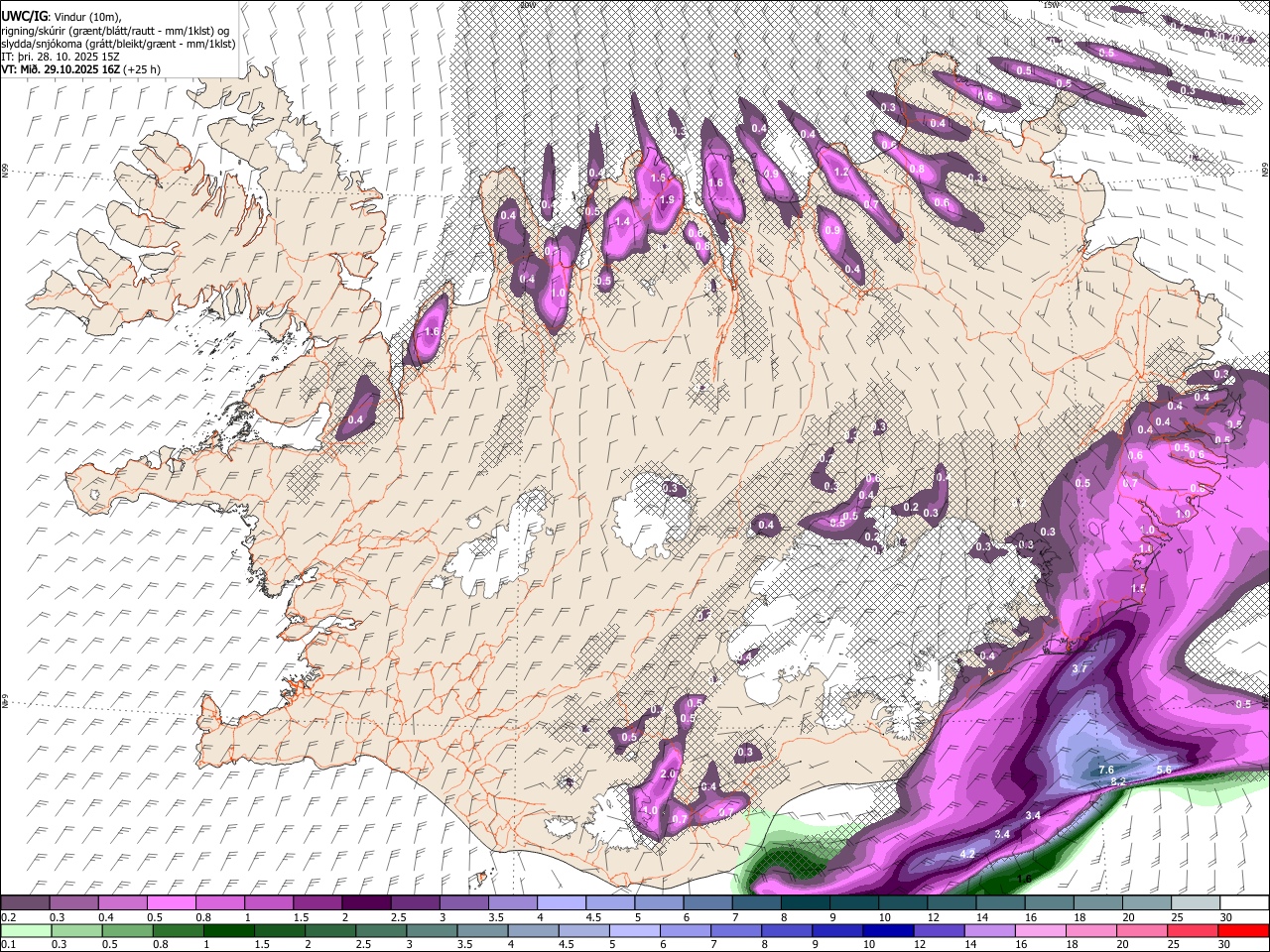
Task: Click the header text 'UWC/IG: Vindur (10m),'
Action: coord(63,17)
